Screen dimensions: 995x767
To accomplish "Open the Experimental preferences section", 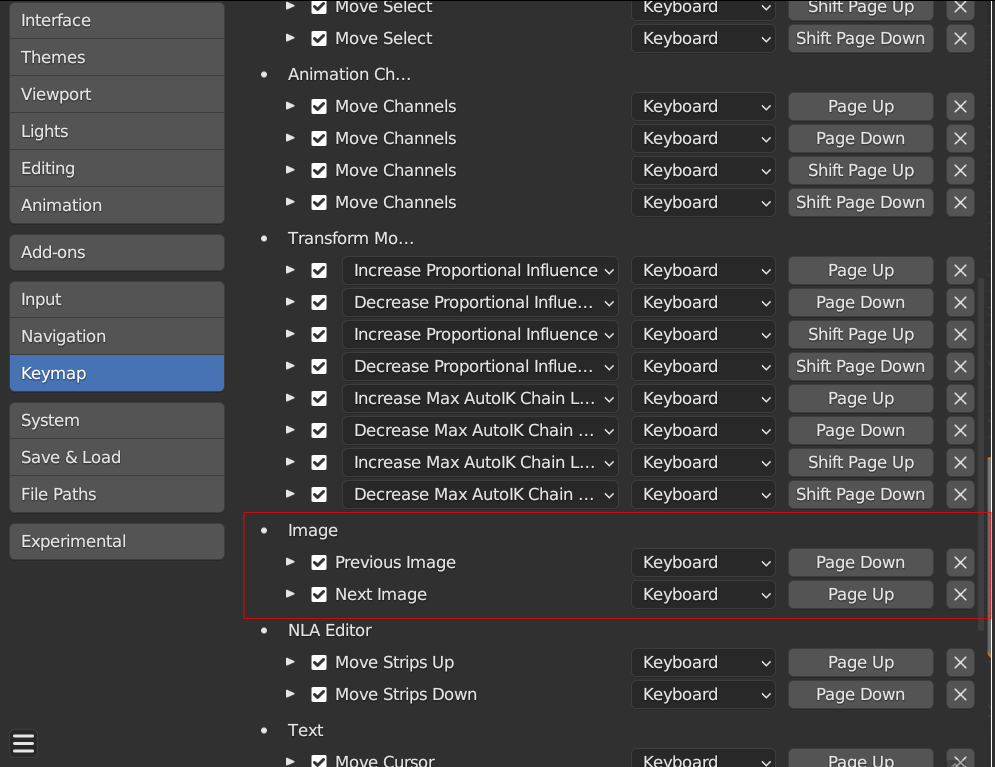I will point(116,541).
